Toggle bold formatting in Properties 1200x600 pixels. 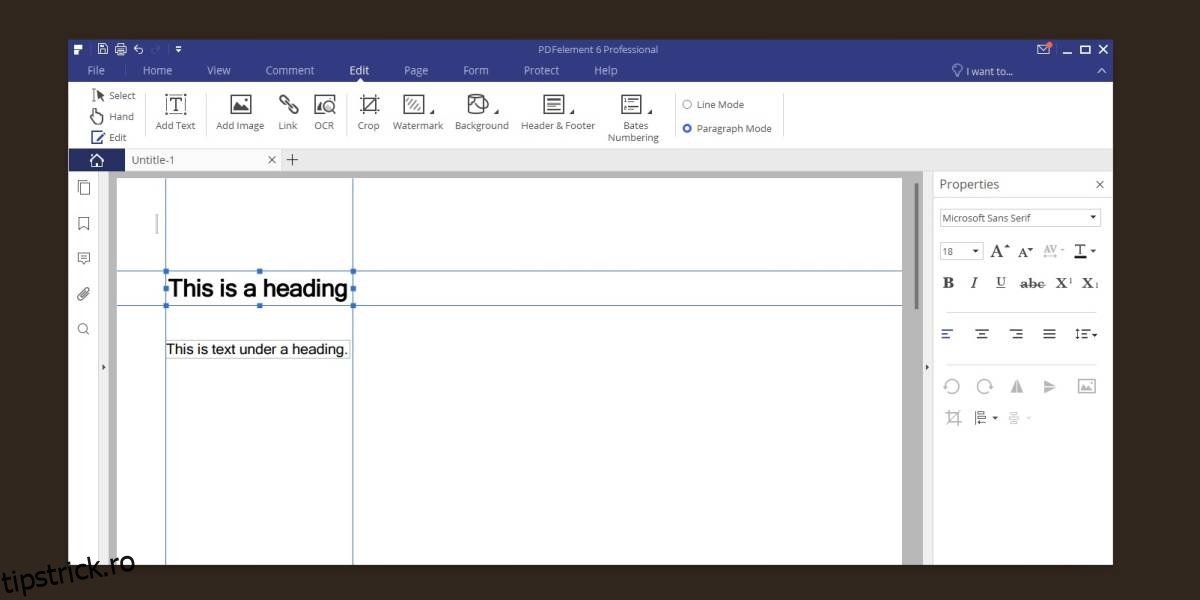click(948, 283)
